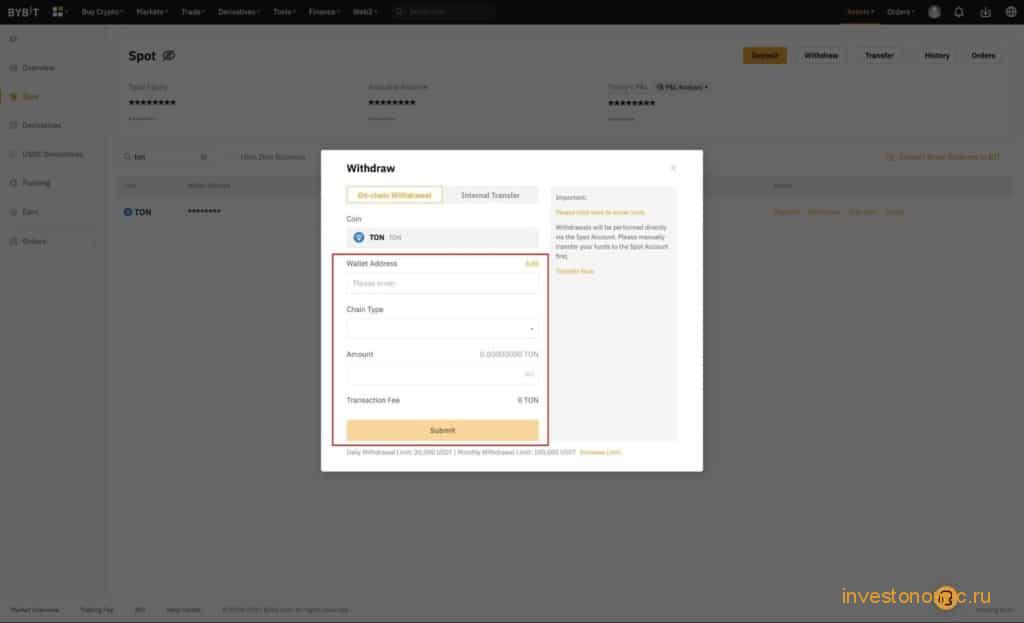This screenshot has width=1024, height=623.
Task: Close the Withdraw dialog
Action: pyautogui.click(x=673, y=168)
